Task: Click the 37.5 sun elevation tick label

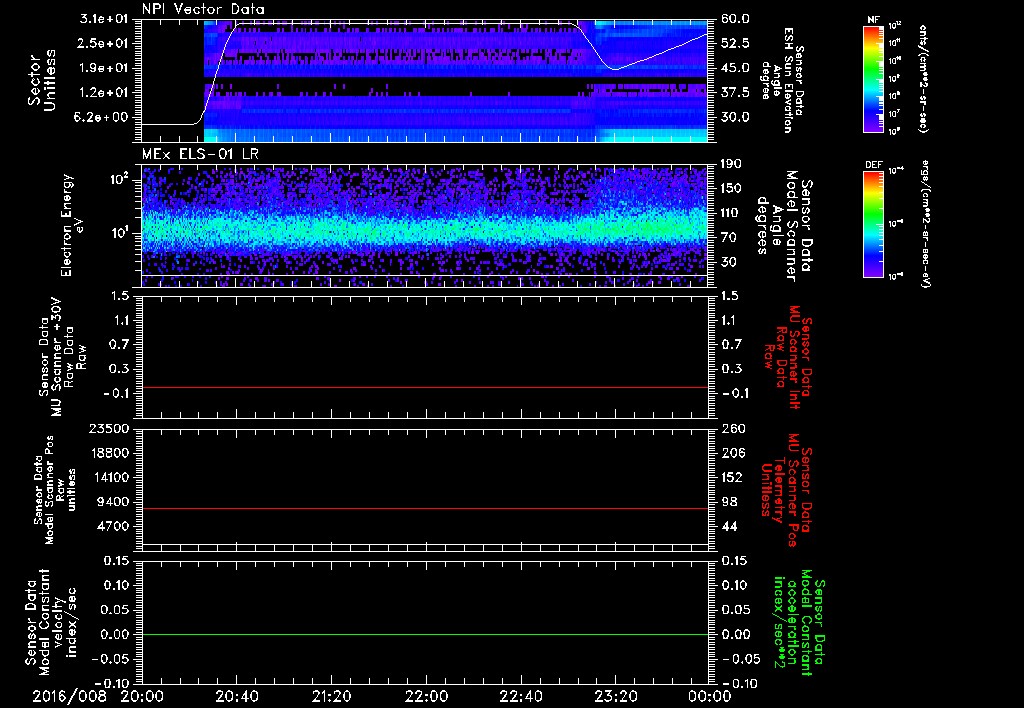Action: click(735, 93)
